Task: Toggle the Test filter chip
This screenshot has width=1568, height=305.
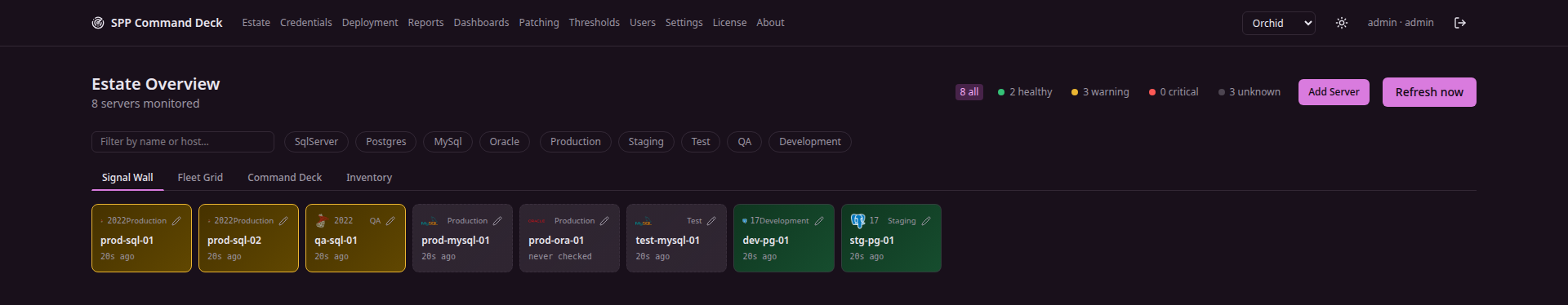Action: [701, 142]
